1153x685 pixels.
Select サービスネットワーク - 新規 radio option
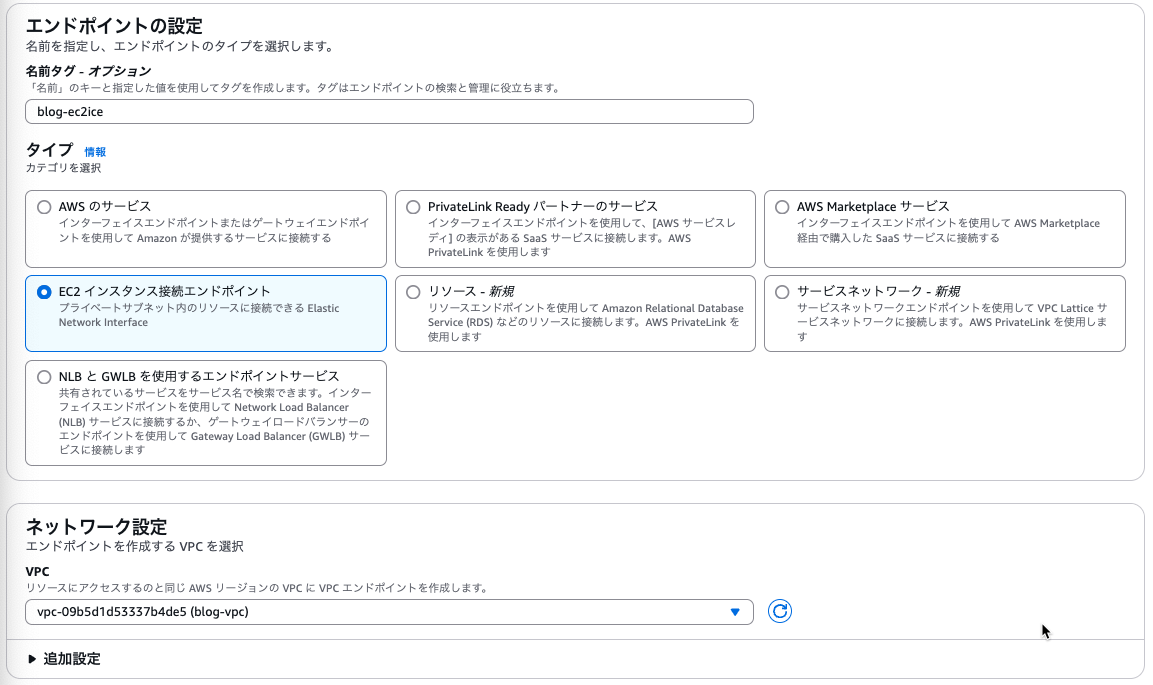[x=782, y=292]
